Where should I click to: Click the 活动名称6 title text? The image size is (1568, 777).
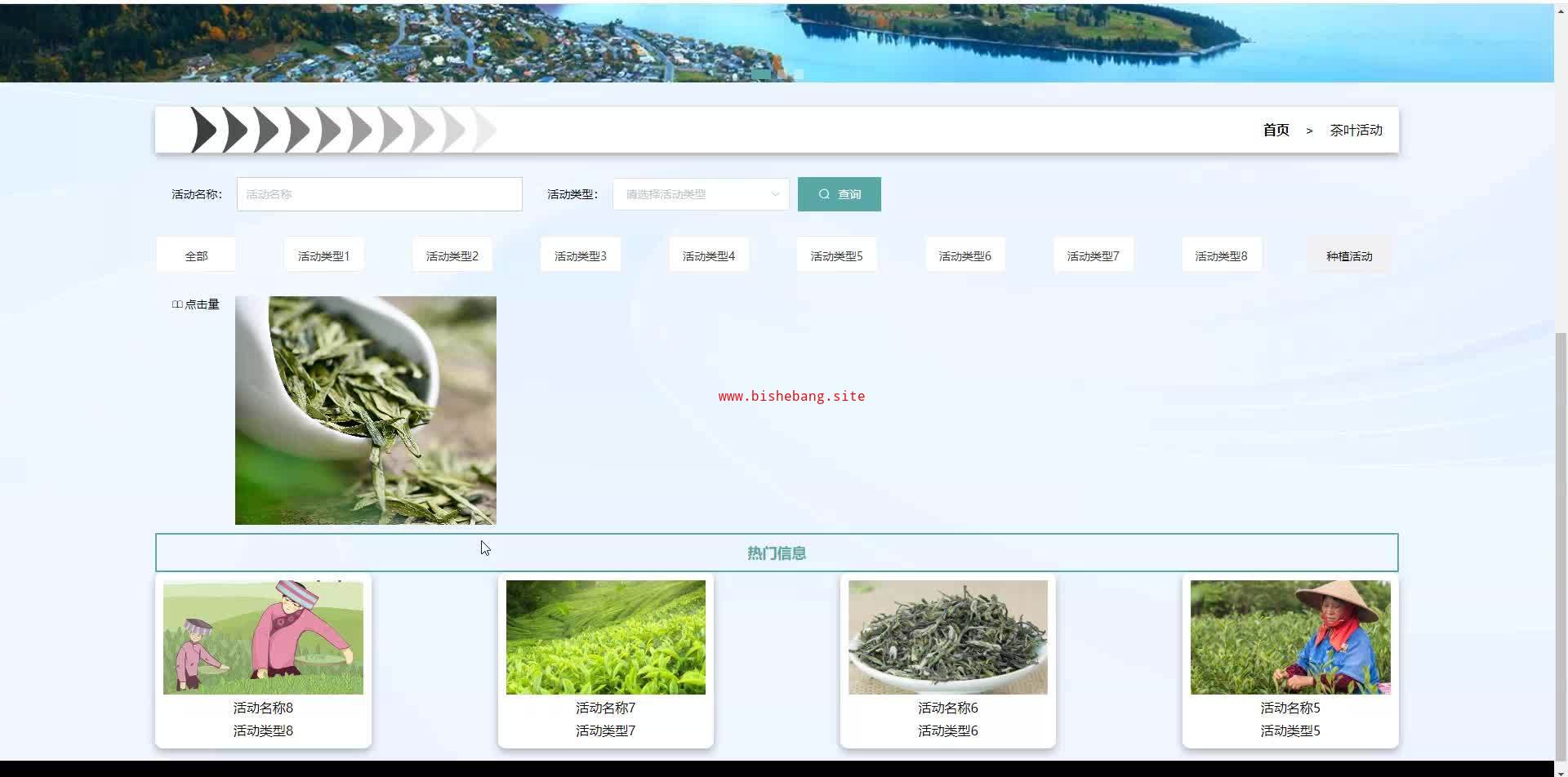947,708
